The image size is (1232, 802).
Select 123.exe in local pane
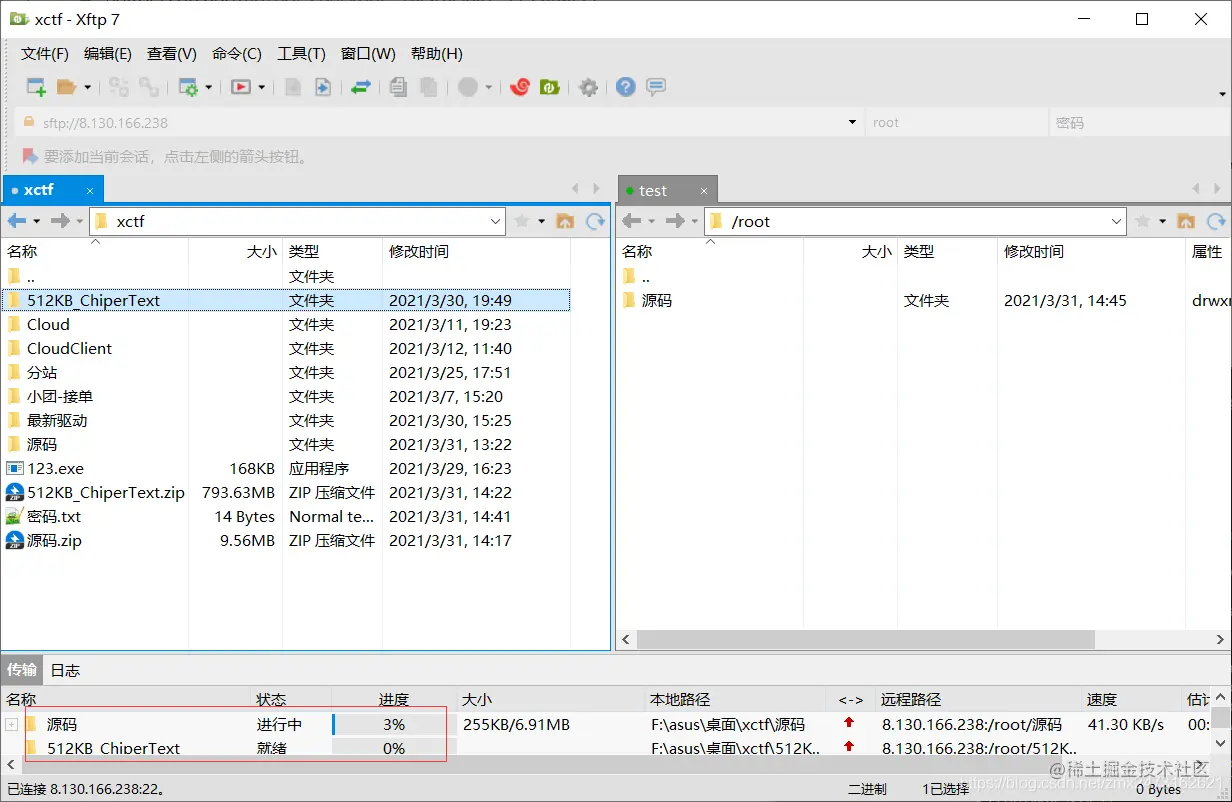click(56, 468)
